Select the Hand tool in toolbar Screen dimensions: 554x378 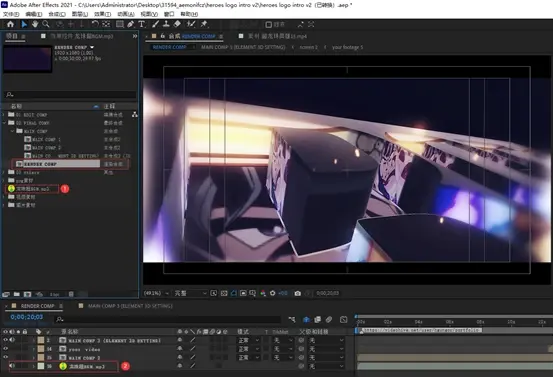pyautogui.click(x=35, y=24)
